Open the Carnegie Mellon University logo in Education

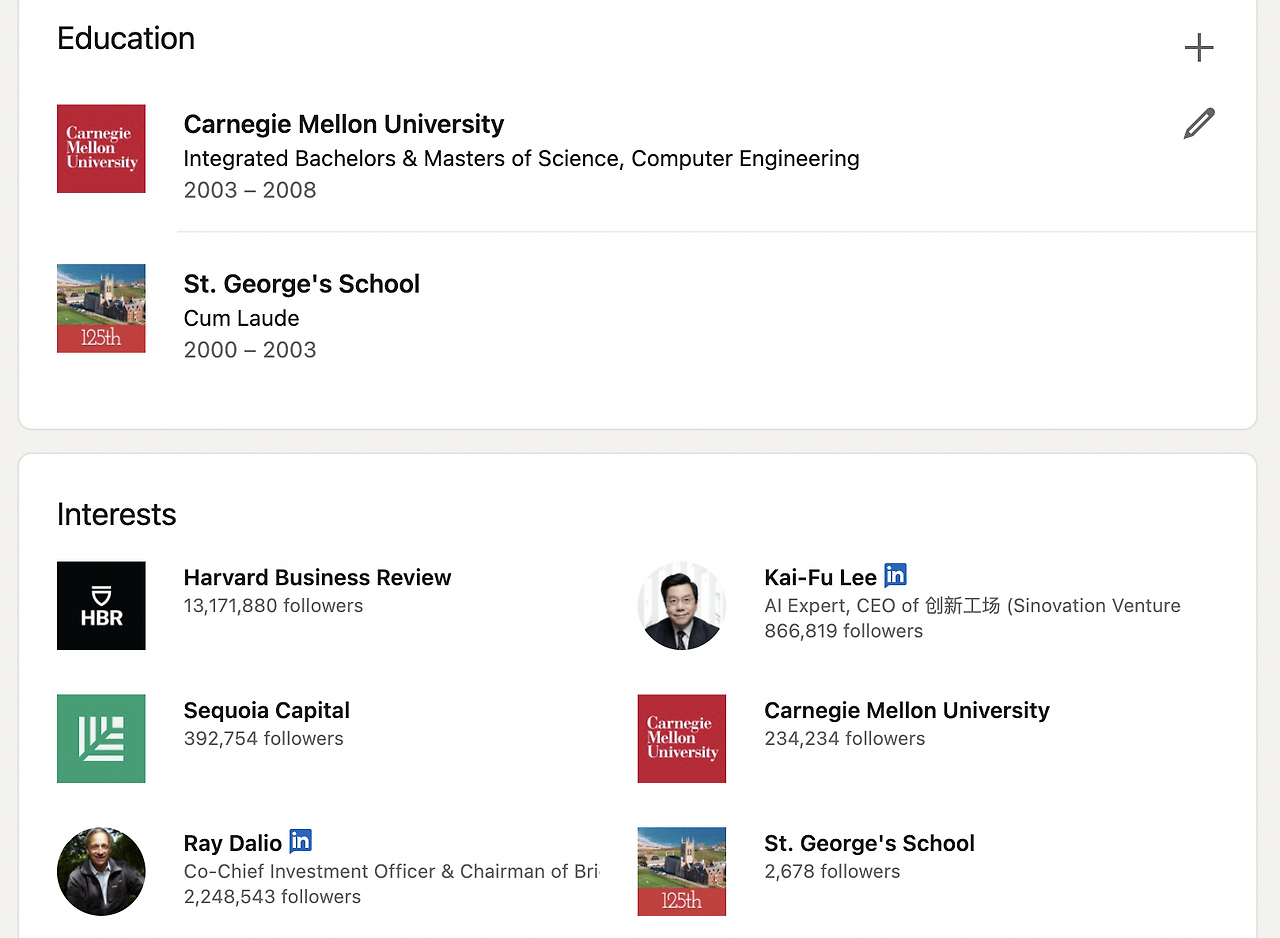[101, 149]
